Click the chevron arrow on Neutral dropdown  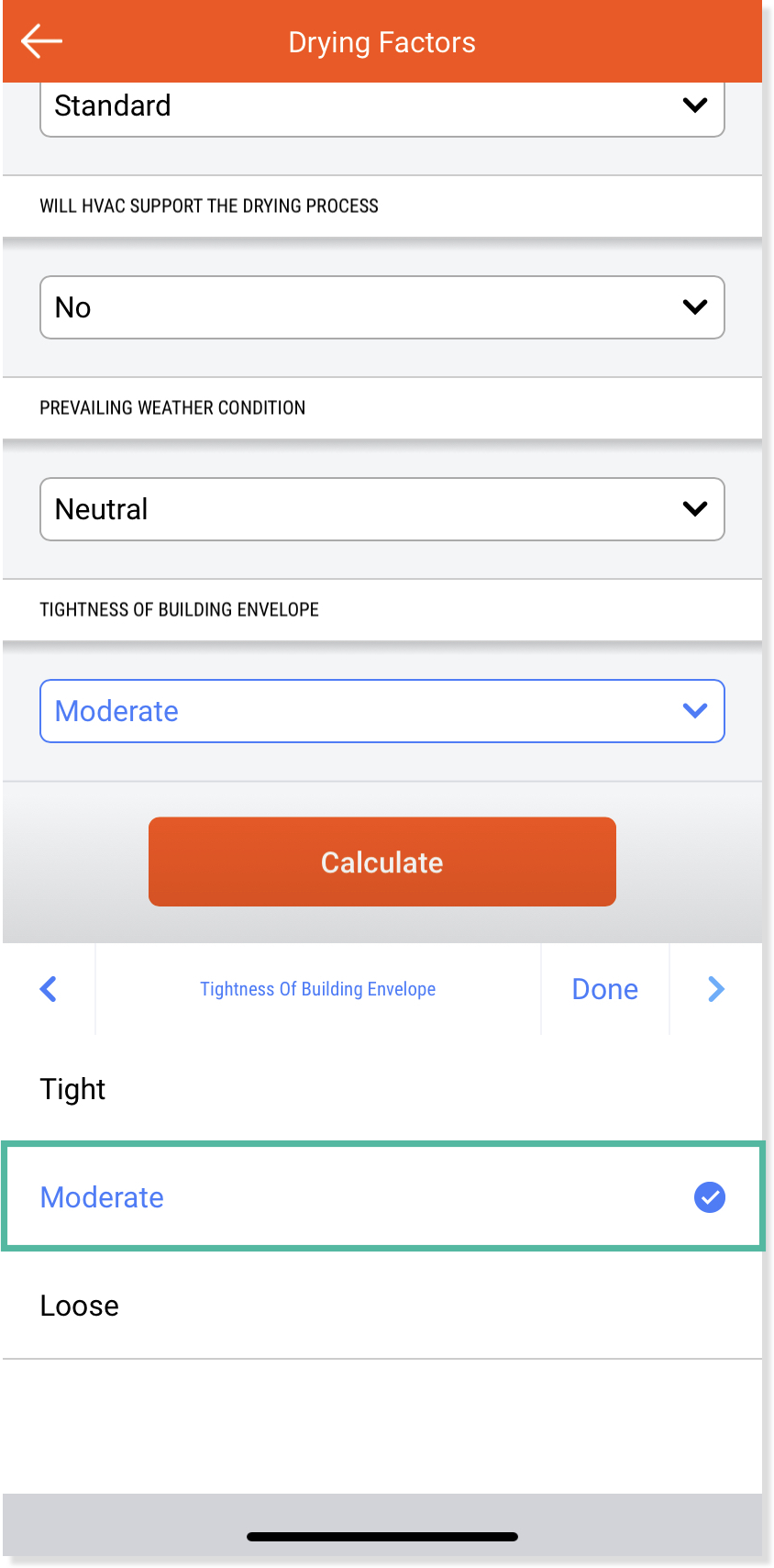tap(695, 508)
